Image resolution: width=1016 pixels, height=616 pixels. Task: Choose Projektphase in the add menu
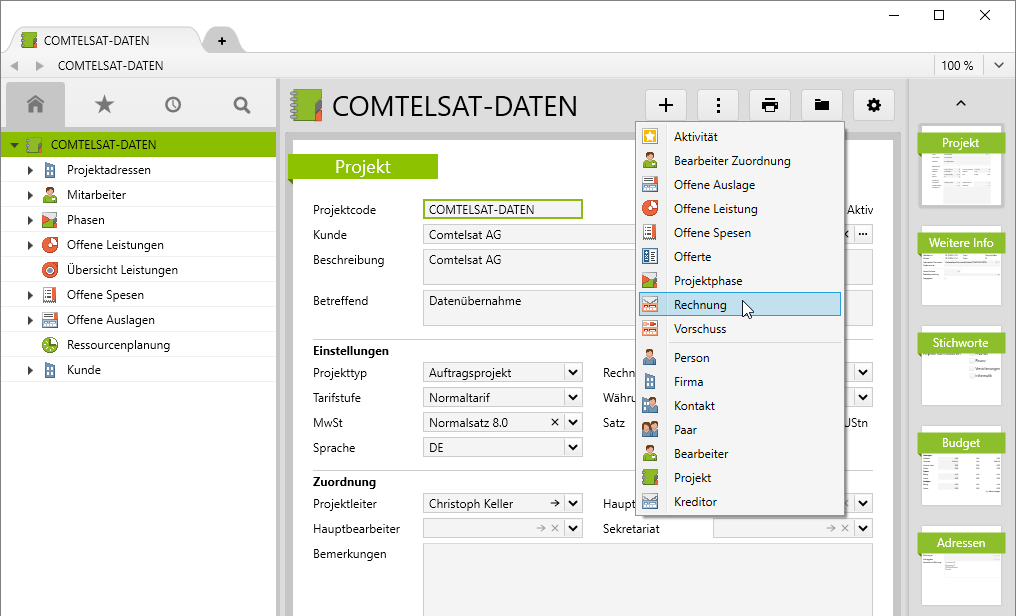point(707,281)
